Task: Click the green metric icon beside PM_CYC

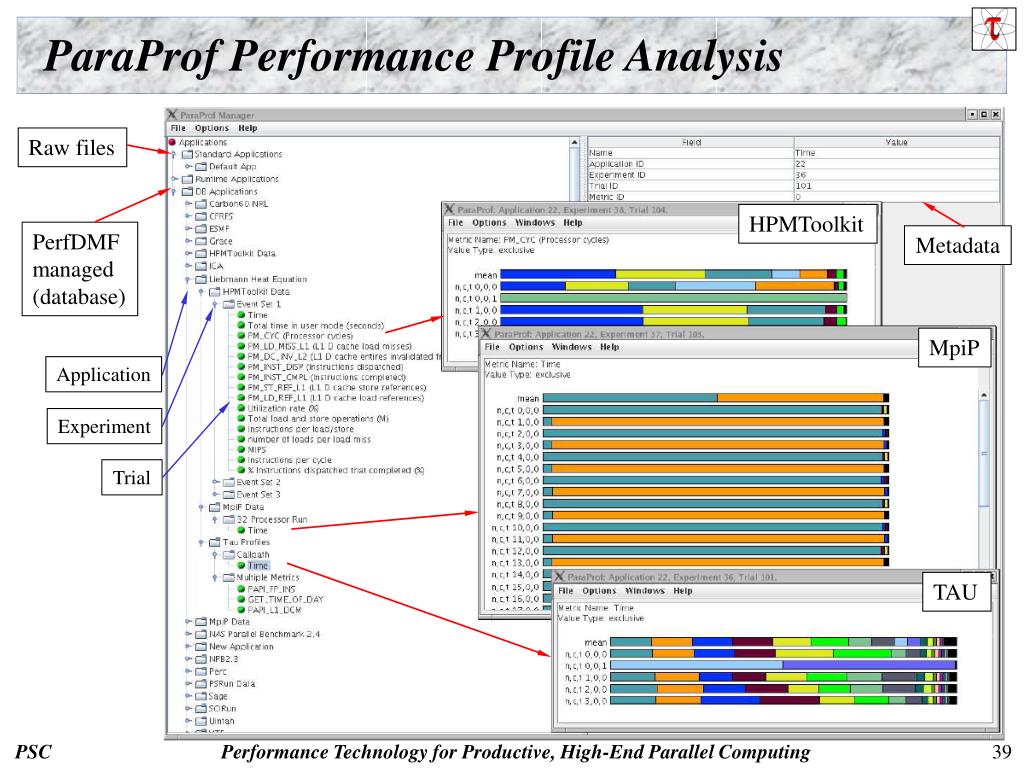Action: (241, 336)
